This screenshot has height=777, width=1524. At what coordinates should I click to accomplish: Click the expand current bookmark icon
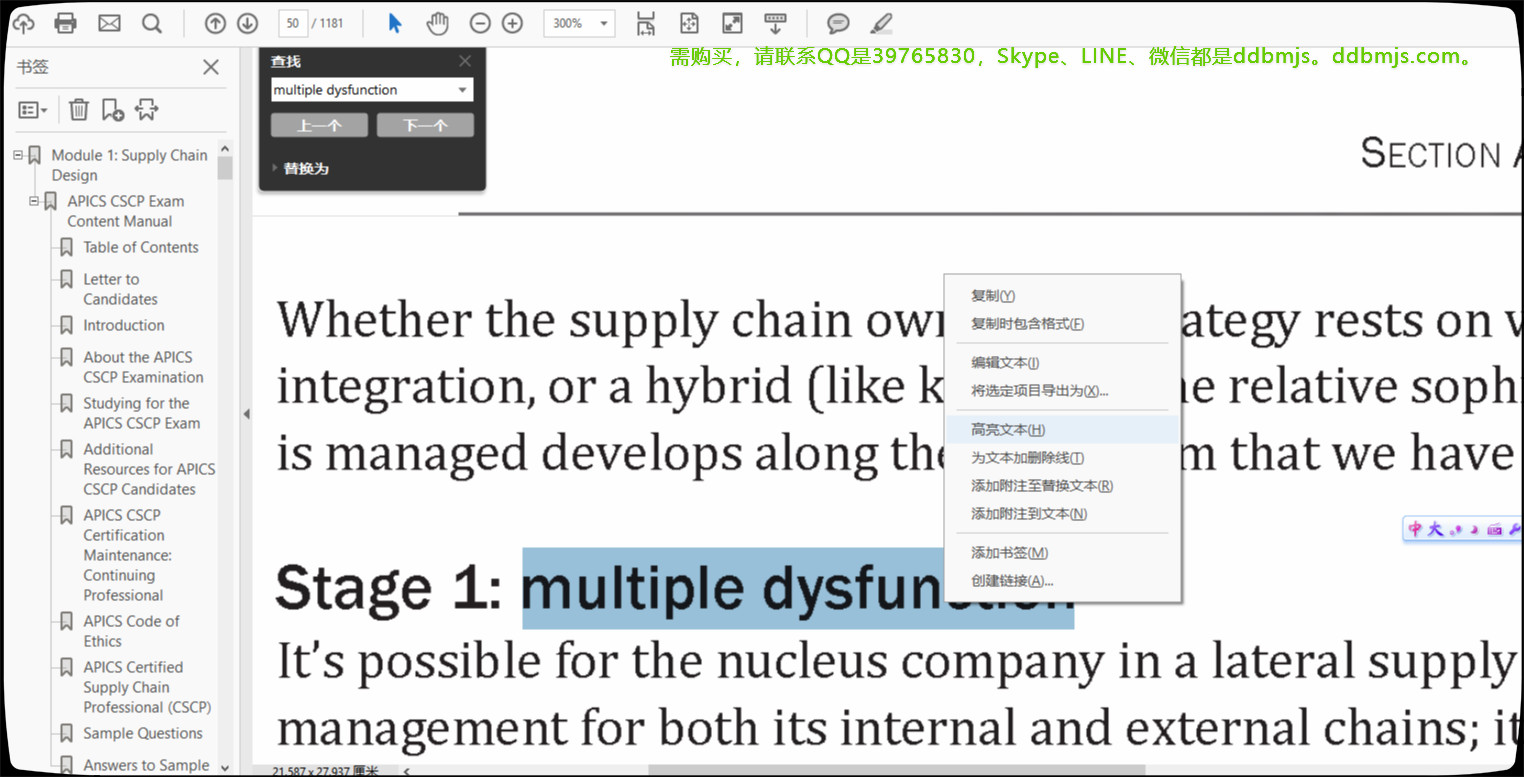click(x=147, y=110)
